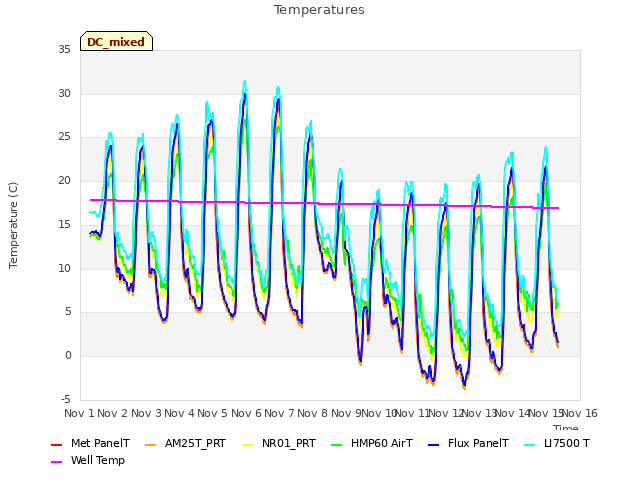Toggle AM25T_PRT legend entry

(185, 444)
